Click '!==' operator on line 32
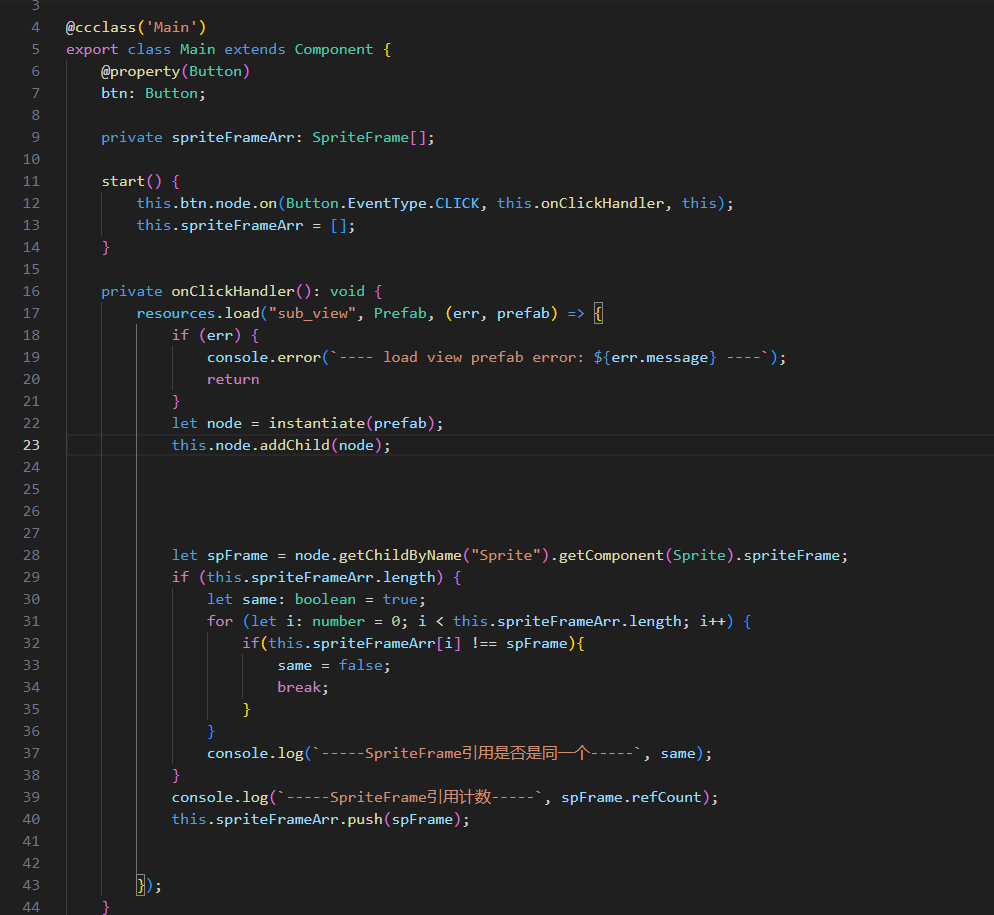Screen dimensions: 994x915 [484, 643]
